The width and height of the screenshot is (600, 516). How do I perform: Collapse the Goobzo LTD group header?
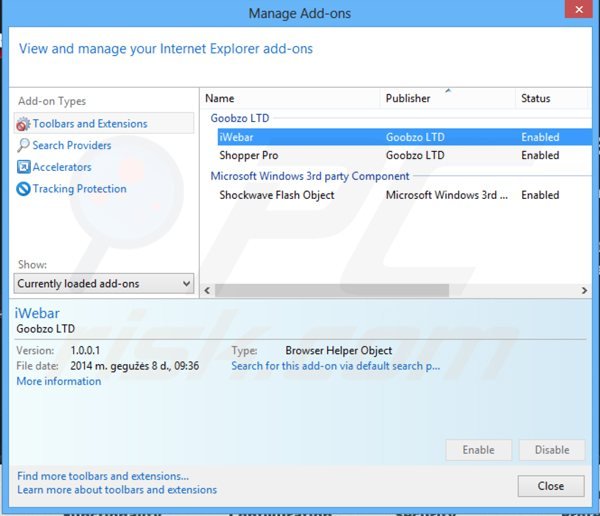tap(240, 118)
